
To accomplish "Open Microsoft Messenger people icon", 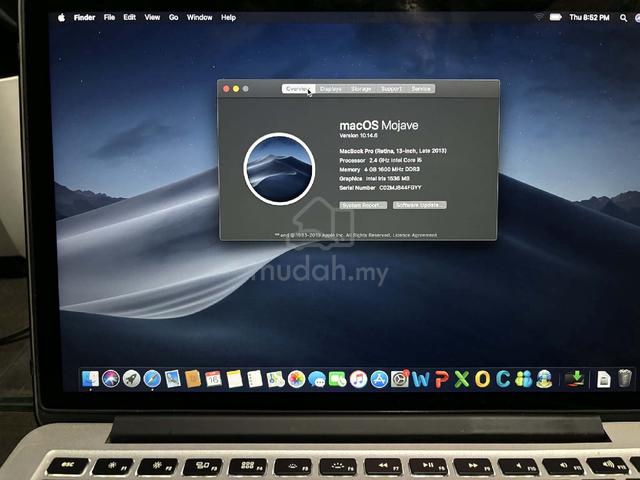I will click(x=524, y=379).
